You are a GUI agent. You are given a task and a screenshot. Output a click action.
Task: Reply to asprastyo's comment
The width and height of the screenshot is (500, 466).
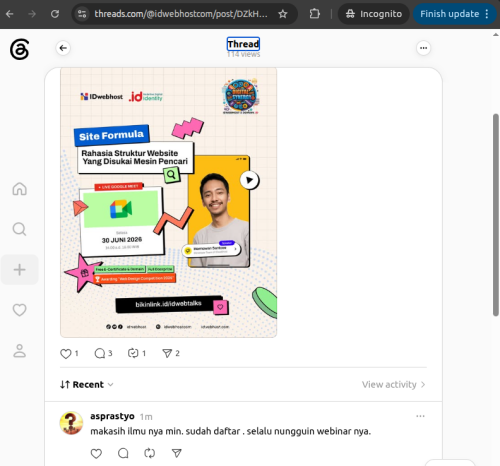(123, 453)
